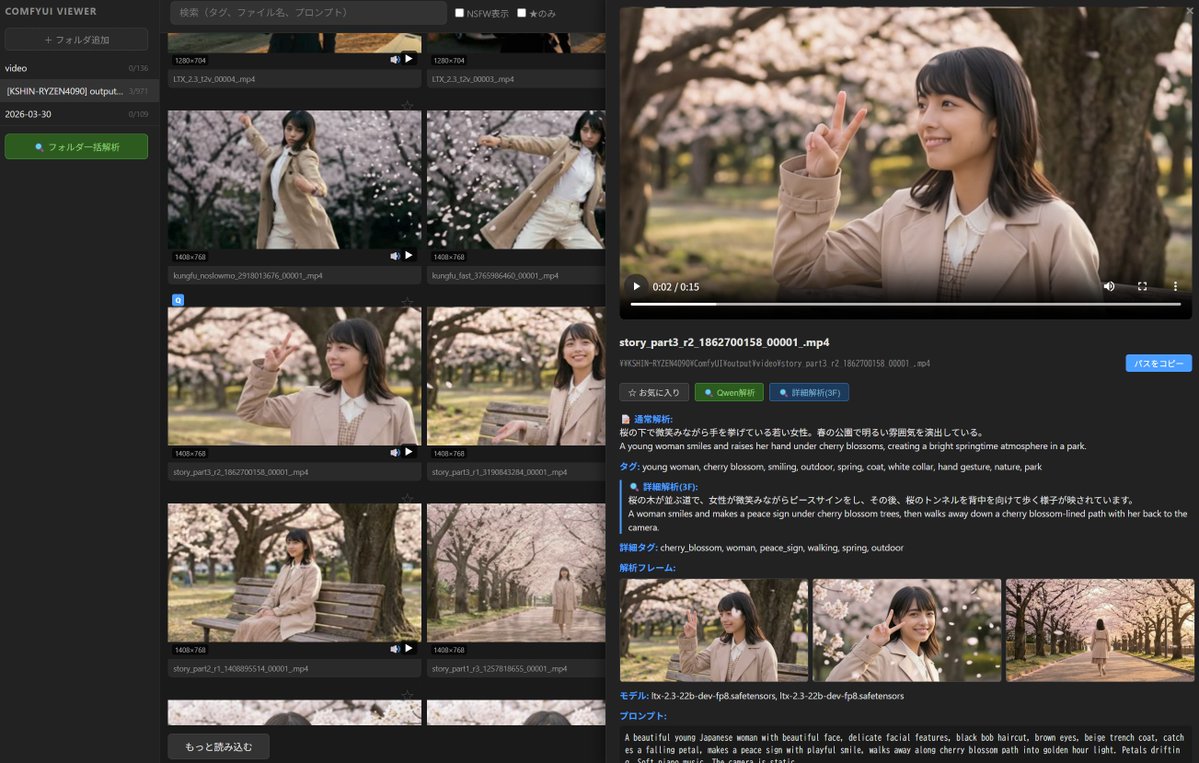1199x763 pixels.
Task: Click the full file path text
Action: pos(775,364)
